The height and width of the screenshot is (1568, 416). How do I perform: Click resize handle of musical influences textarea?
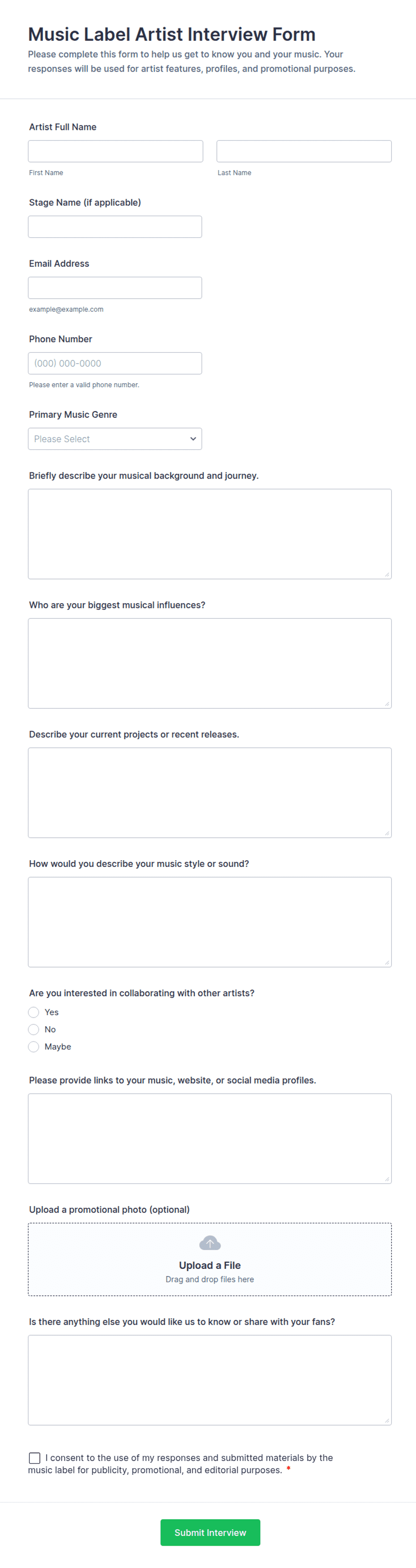point(387,704)
